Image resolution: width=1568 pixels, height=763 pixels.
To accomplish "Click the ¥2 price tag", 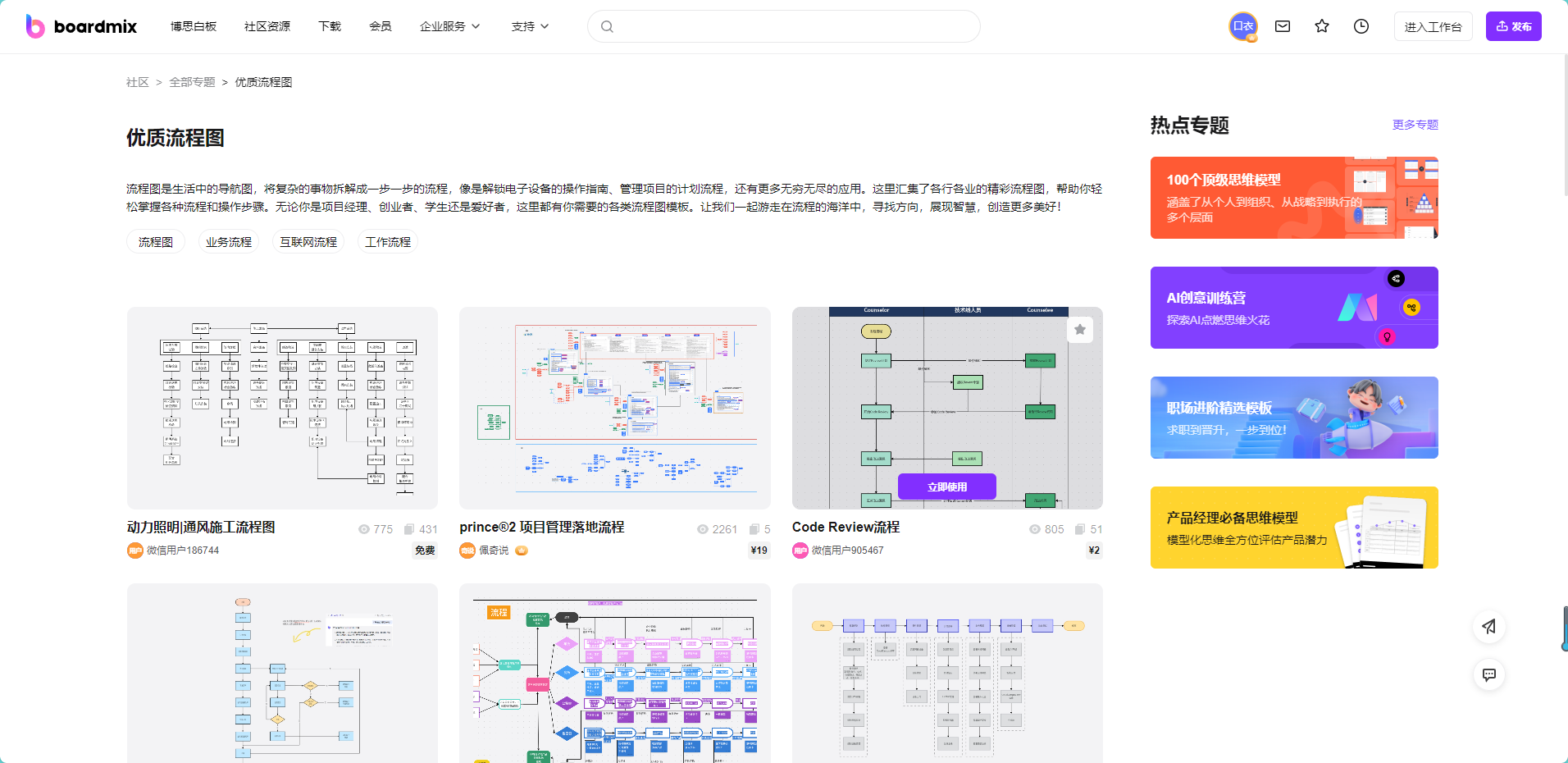I will pos(1094,551).
